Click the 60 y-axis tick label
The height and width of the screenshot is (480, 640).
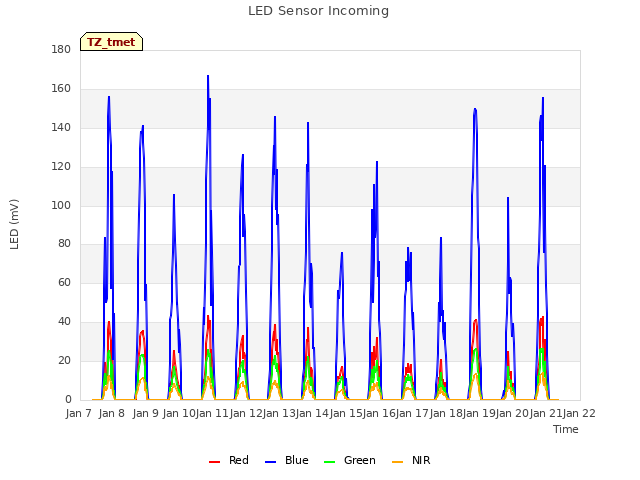(64, 282)
